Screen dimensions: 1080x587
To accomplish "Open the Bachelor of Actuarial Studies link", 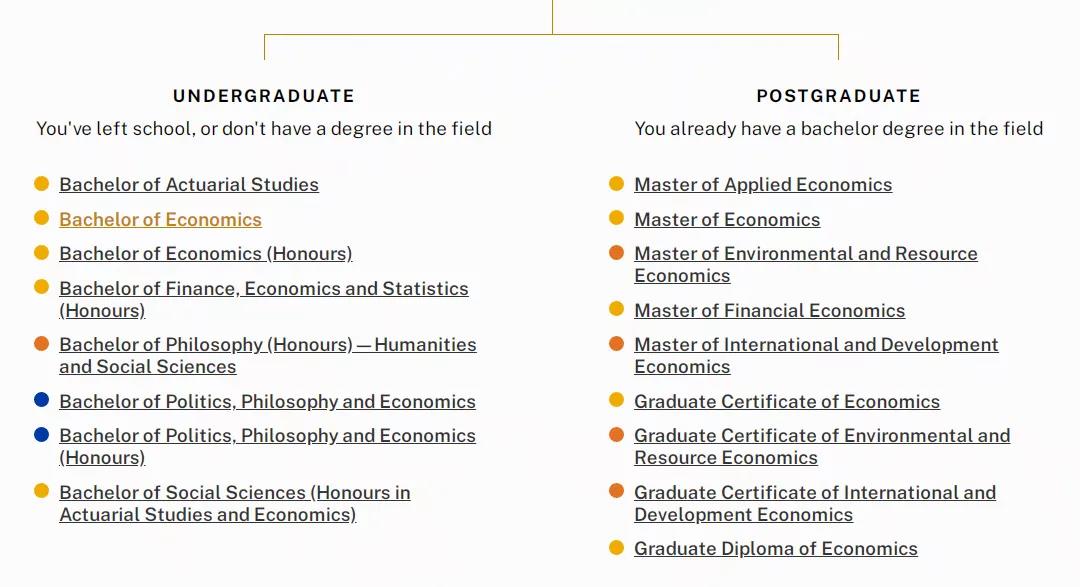I will tap(189, 185).
